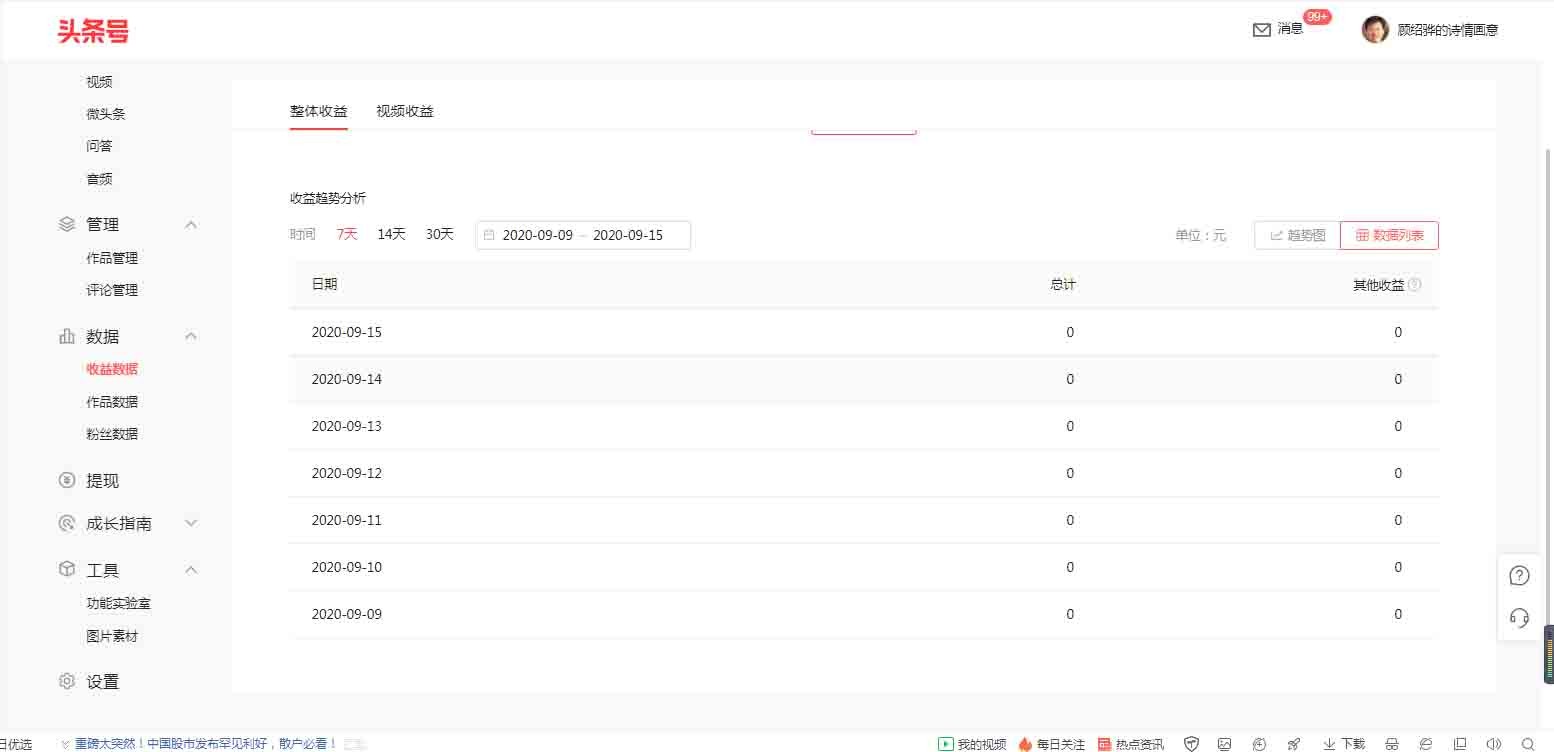1554x752 pixels.
Task: Click the 头条号 logo
Action: point(93,31)
